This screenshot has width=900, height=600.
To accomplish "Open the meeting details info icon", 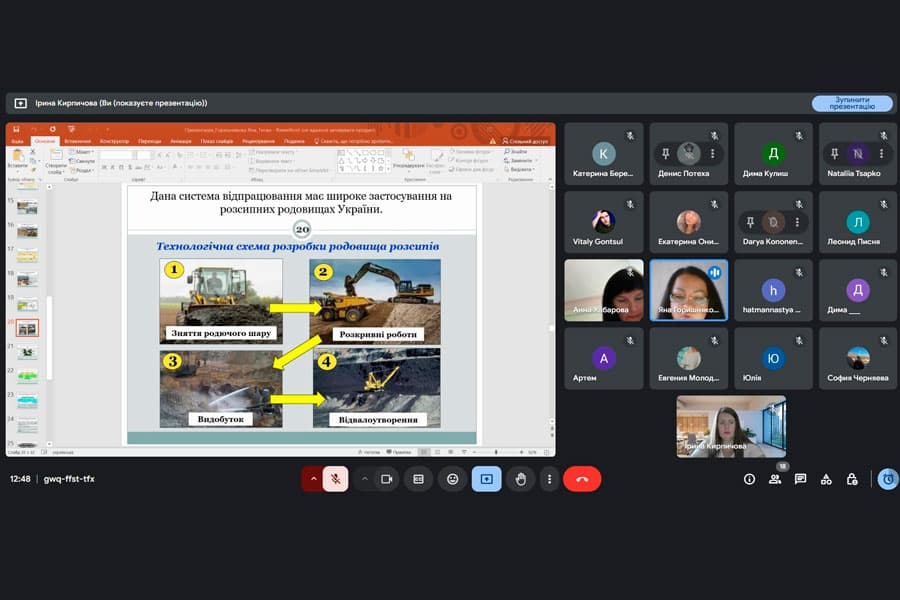I will pos(749,479).
